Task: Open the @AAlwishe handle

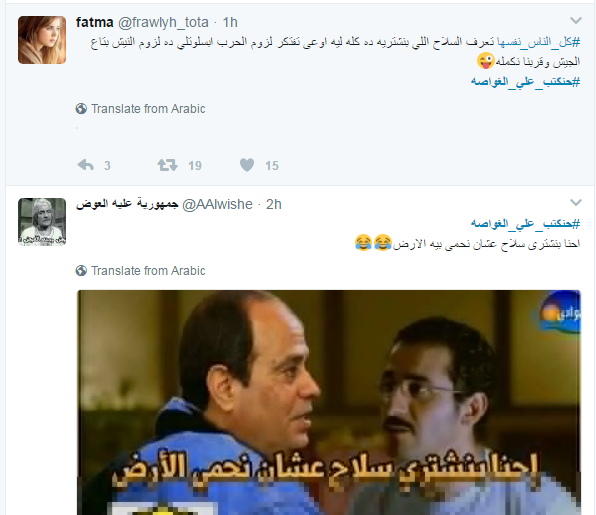Action: pyautogui.click(x=217, y=204)
